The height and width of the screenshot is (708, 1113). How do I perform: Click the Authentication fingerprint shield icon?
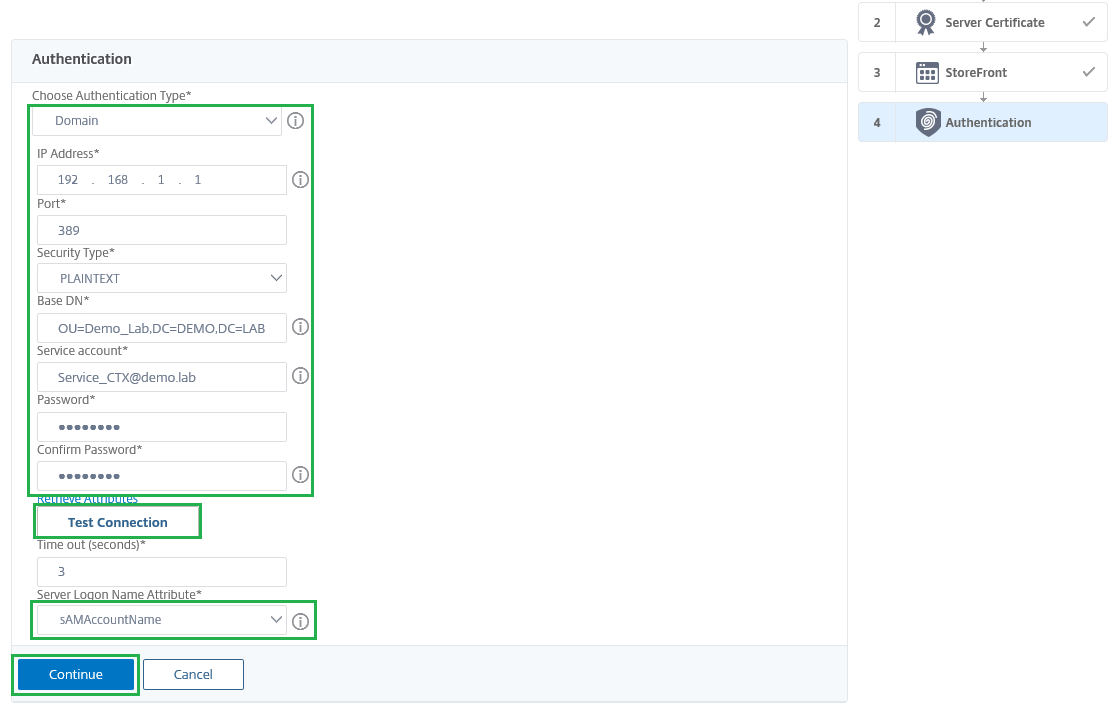click(927, 122)
